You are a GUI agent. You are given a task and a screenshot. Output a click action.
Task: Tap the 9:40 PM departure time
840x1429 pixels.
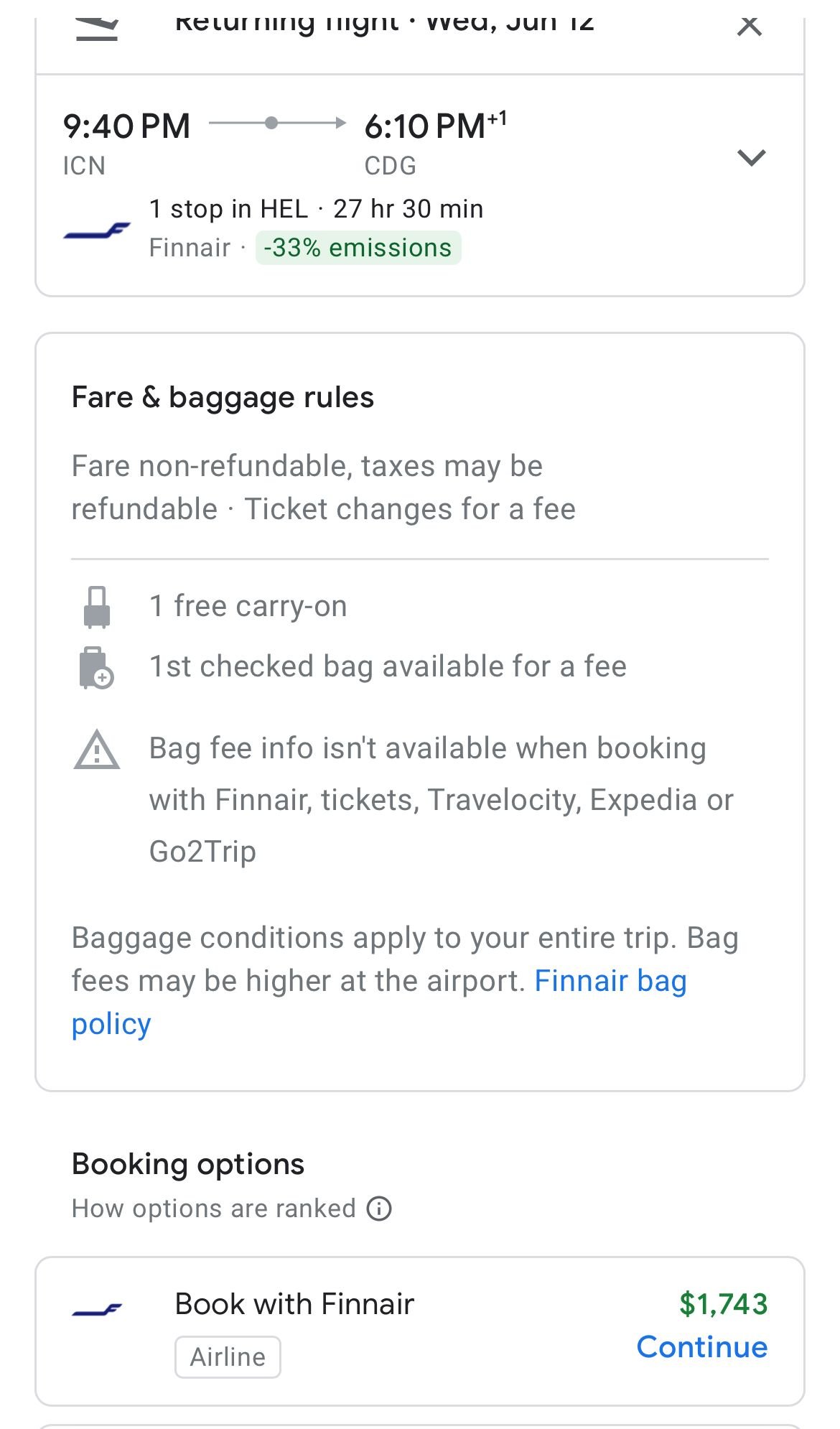(126, 126)
